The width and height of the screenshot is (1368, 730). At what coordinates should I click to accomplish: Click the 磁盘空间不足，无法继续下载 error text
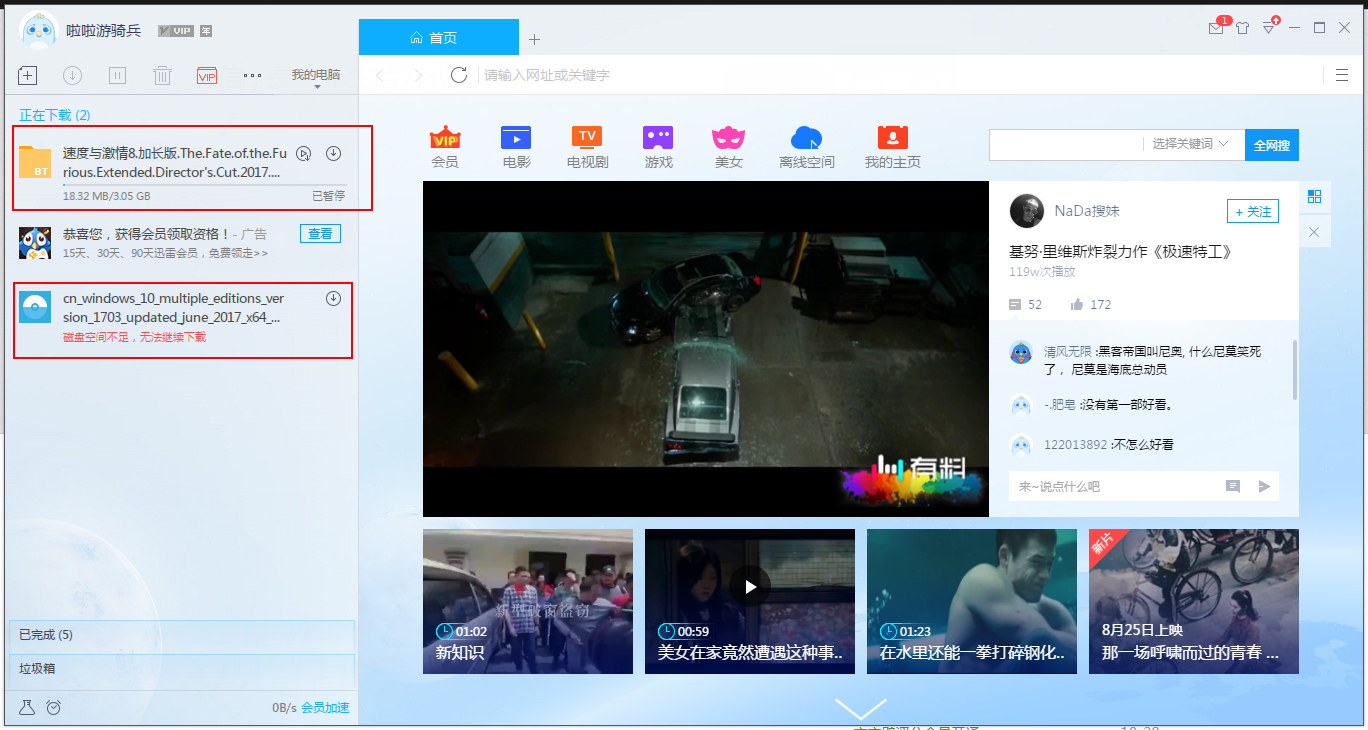coord(135,338)
